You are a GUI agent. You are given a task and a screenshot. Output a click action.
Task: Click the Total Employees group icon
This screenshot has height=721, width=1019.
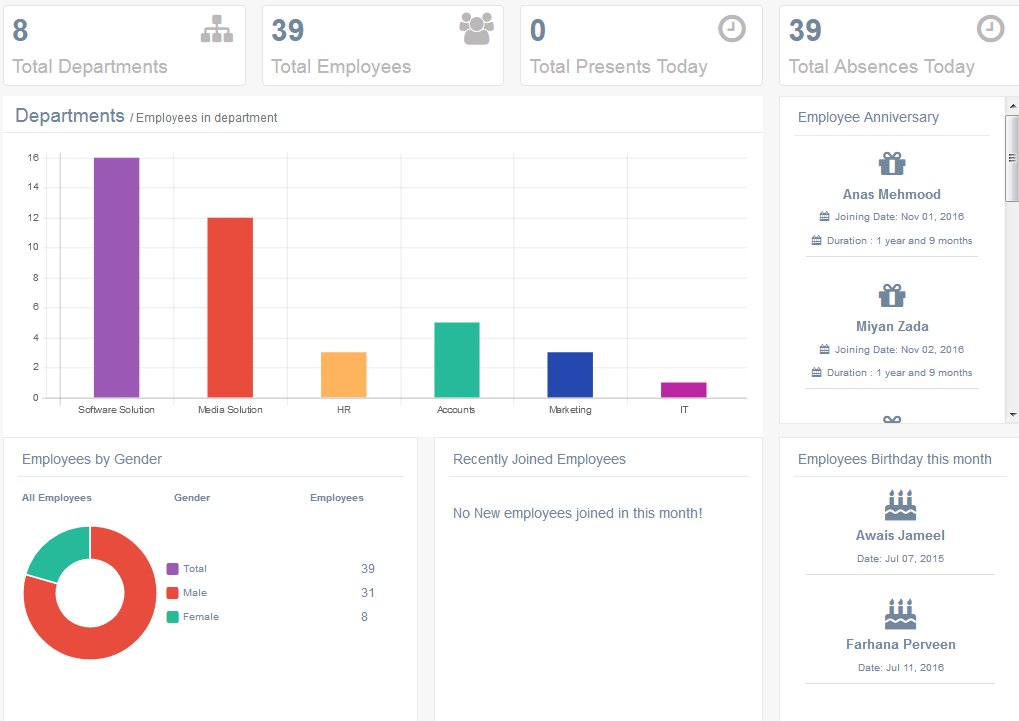point(476,29)
